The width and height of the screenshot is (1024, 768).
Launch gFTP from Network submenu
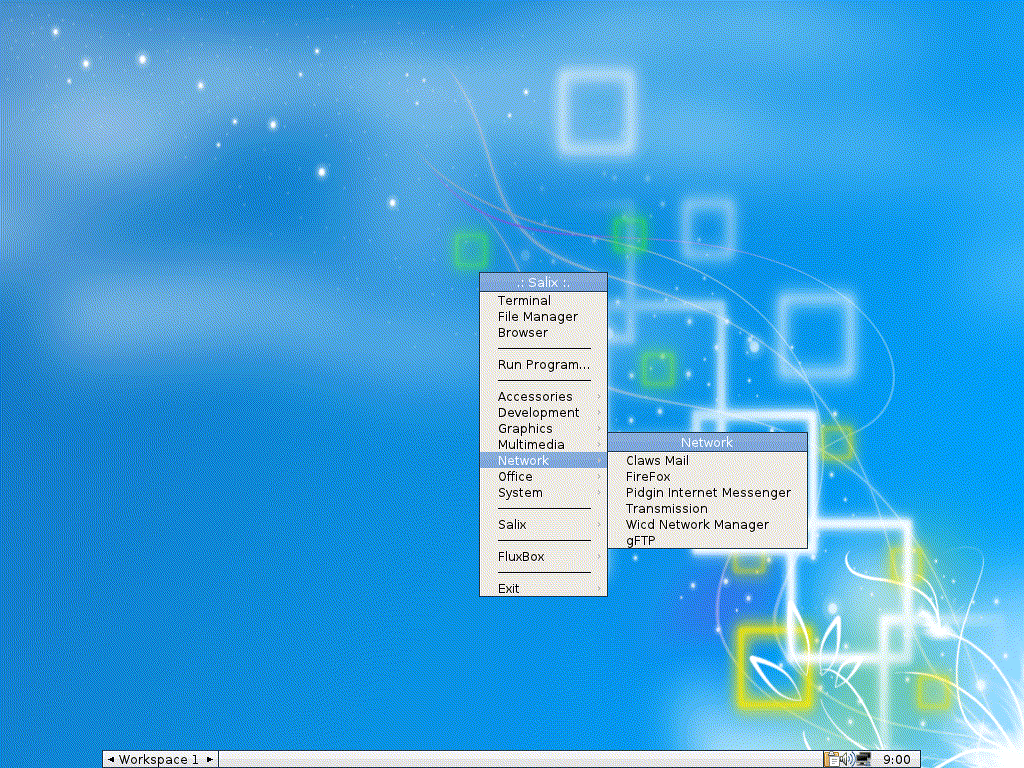(x=708, y=541)
